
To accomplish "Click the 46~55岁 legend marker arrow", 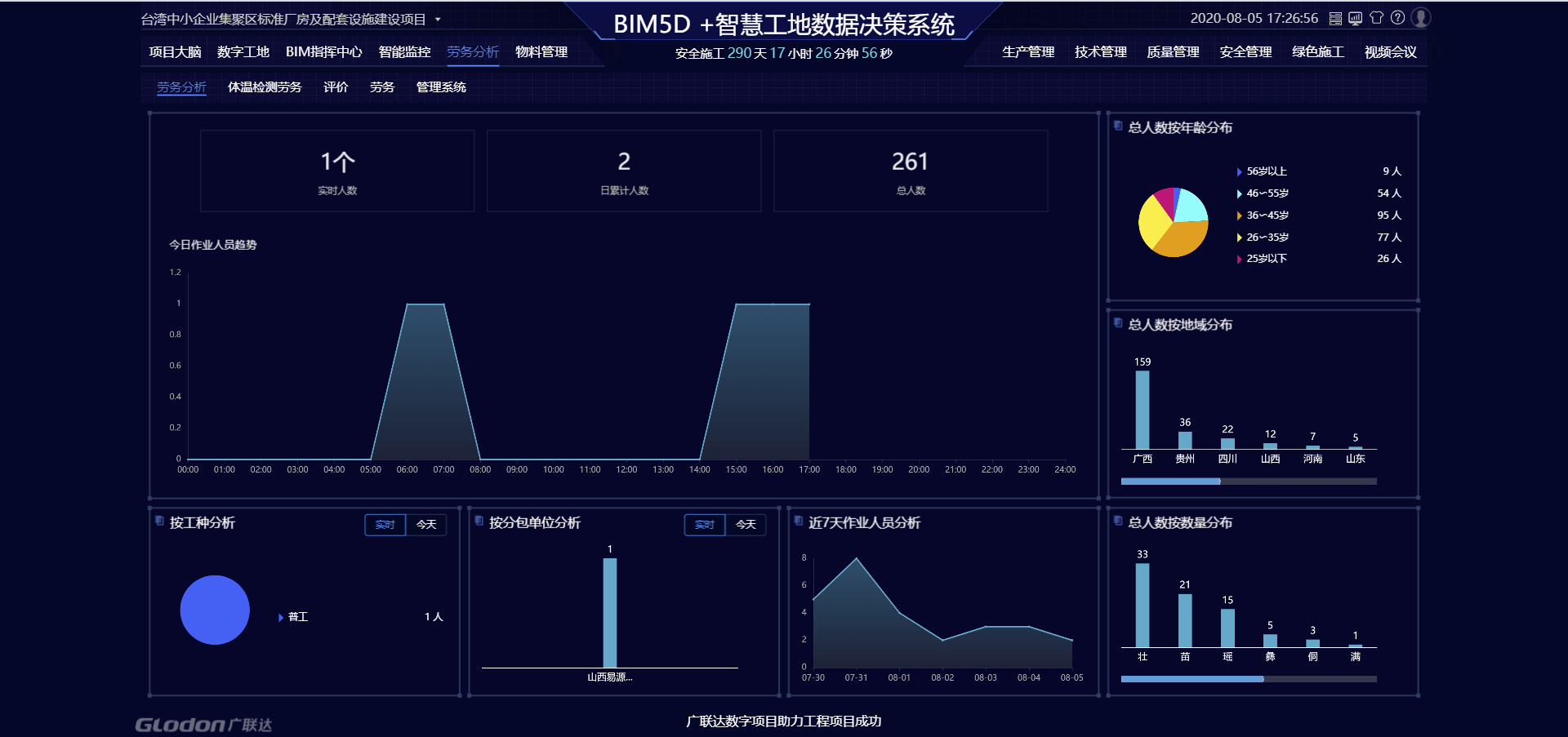I will click(x=1240, y=194).
